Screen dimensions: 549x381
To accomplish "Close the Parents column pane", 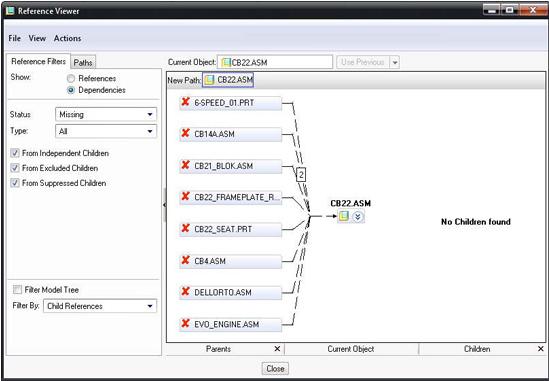I will coord(277,349).
